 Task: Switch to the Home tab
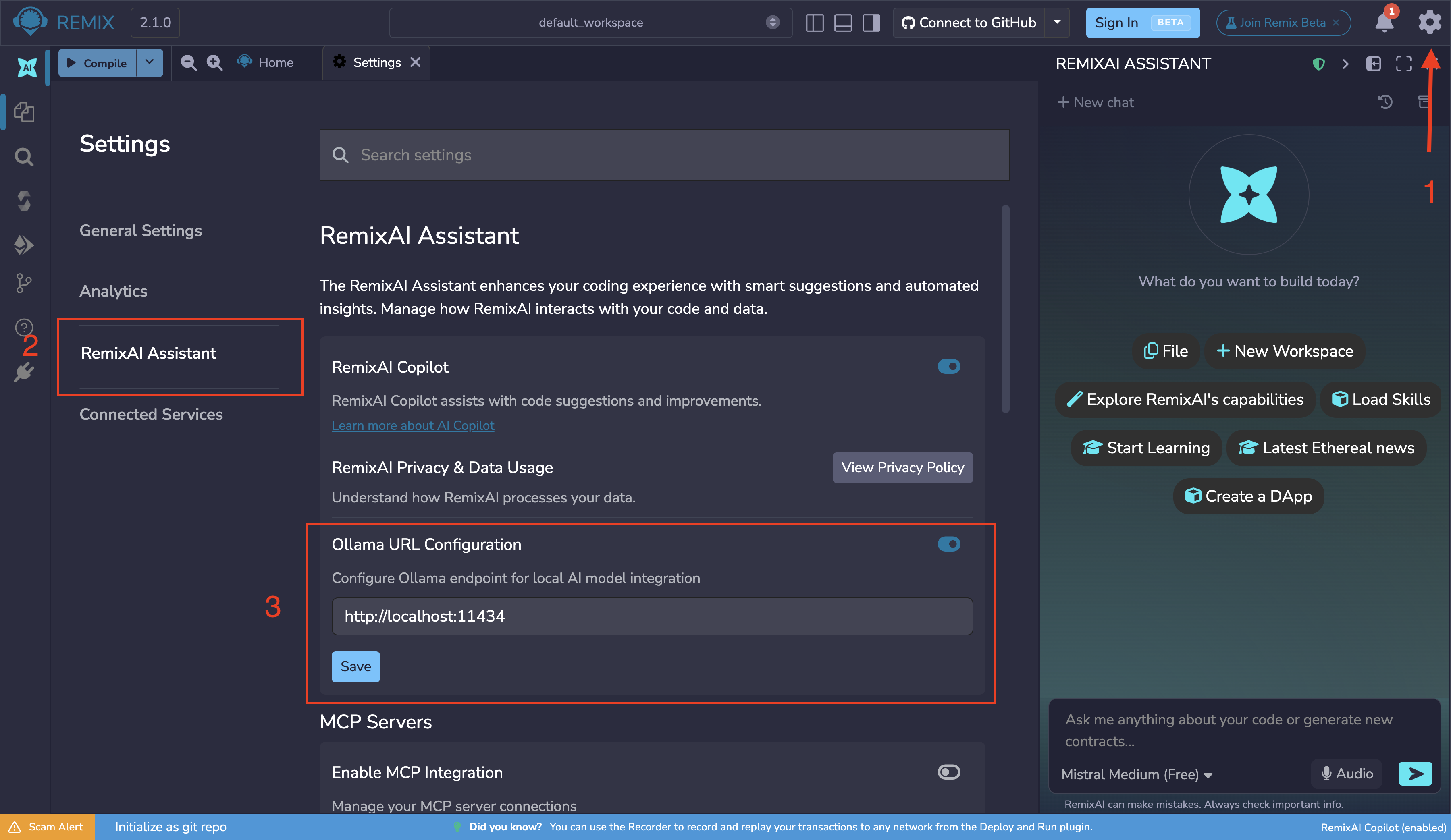[266, 62]
